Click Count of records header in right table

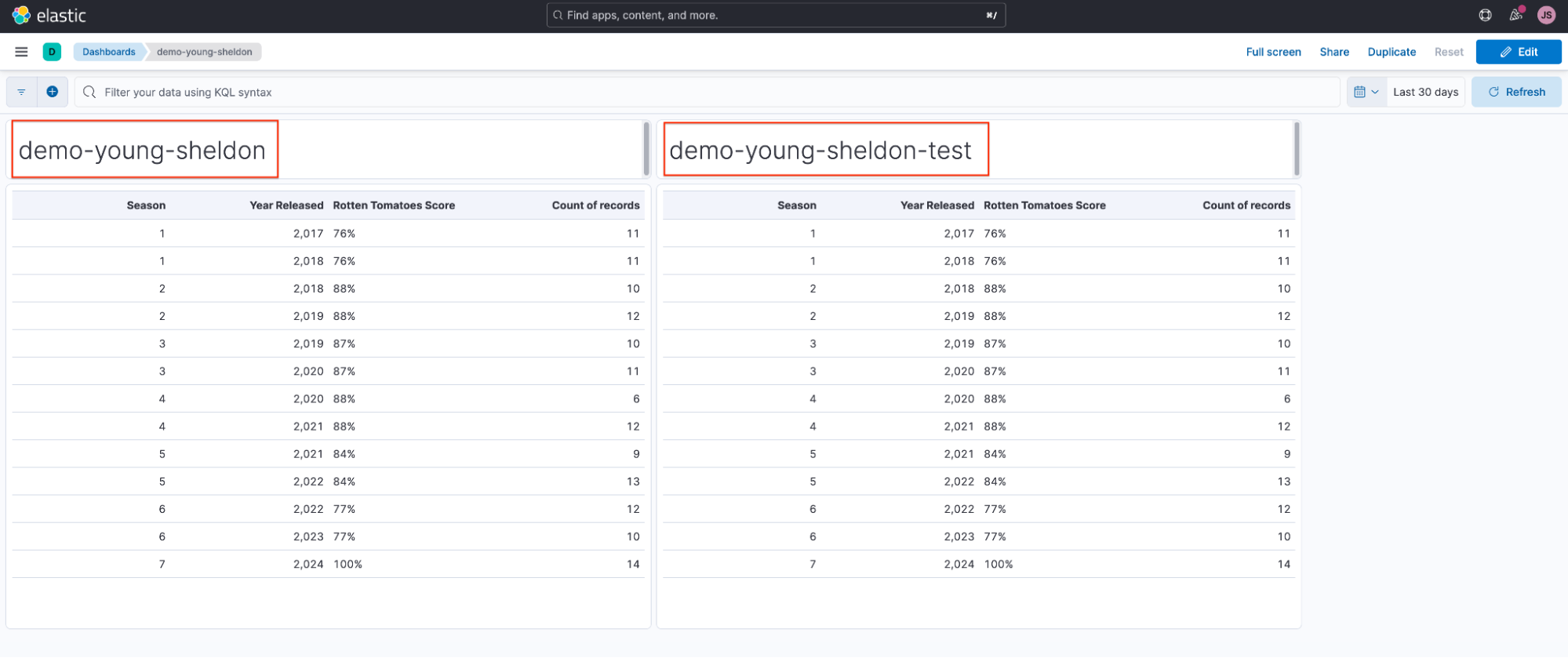tap(1246, 205)
